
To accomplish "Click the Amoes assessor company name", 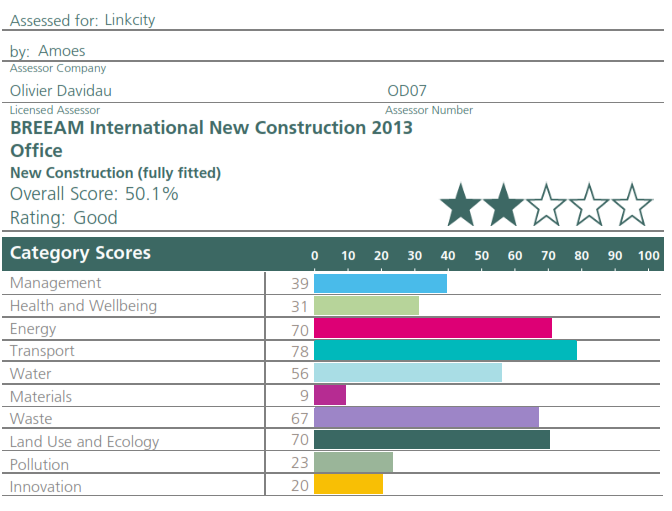I will (62, 51).
